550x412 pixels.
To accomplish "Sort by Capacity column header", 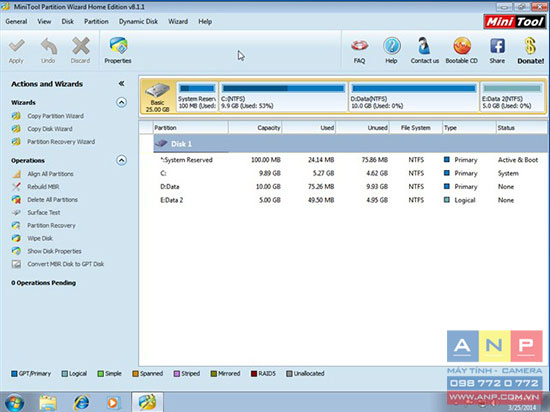I will tap(255, 128).
